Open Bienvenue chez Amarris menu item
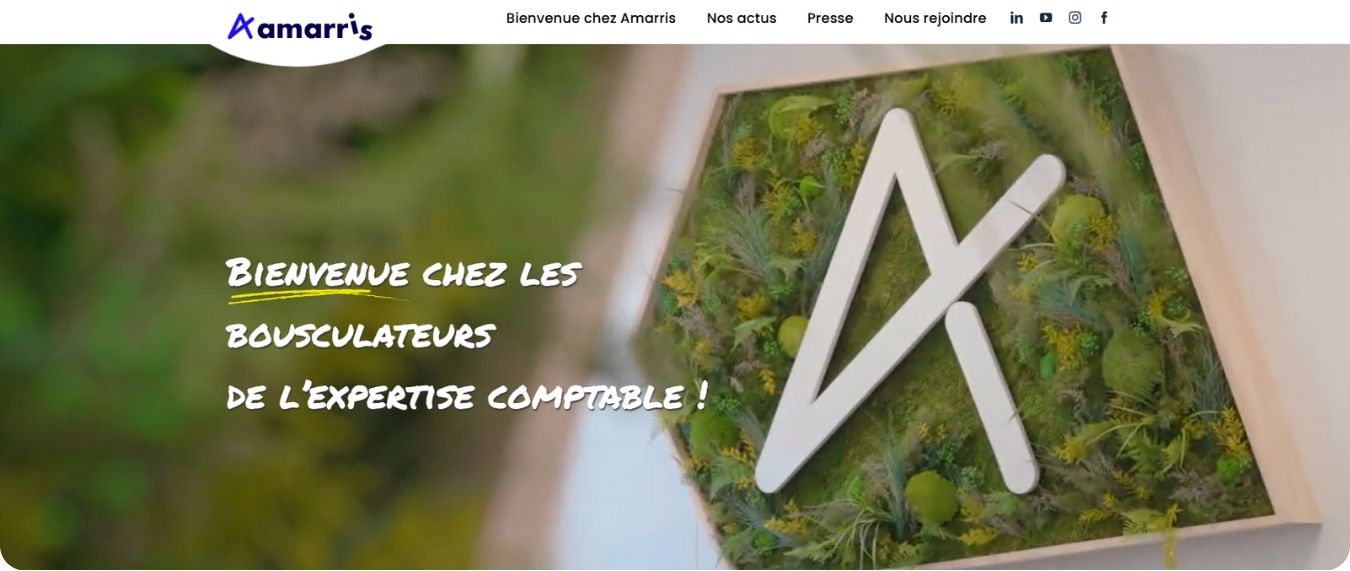Screen dimensions: 1350x571 point(590,18)
